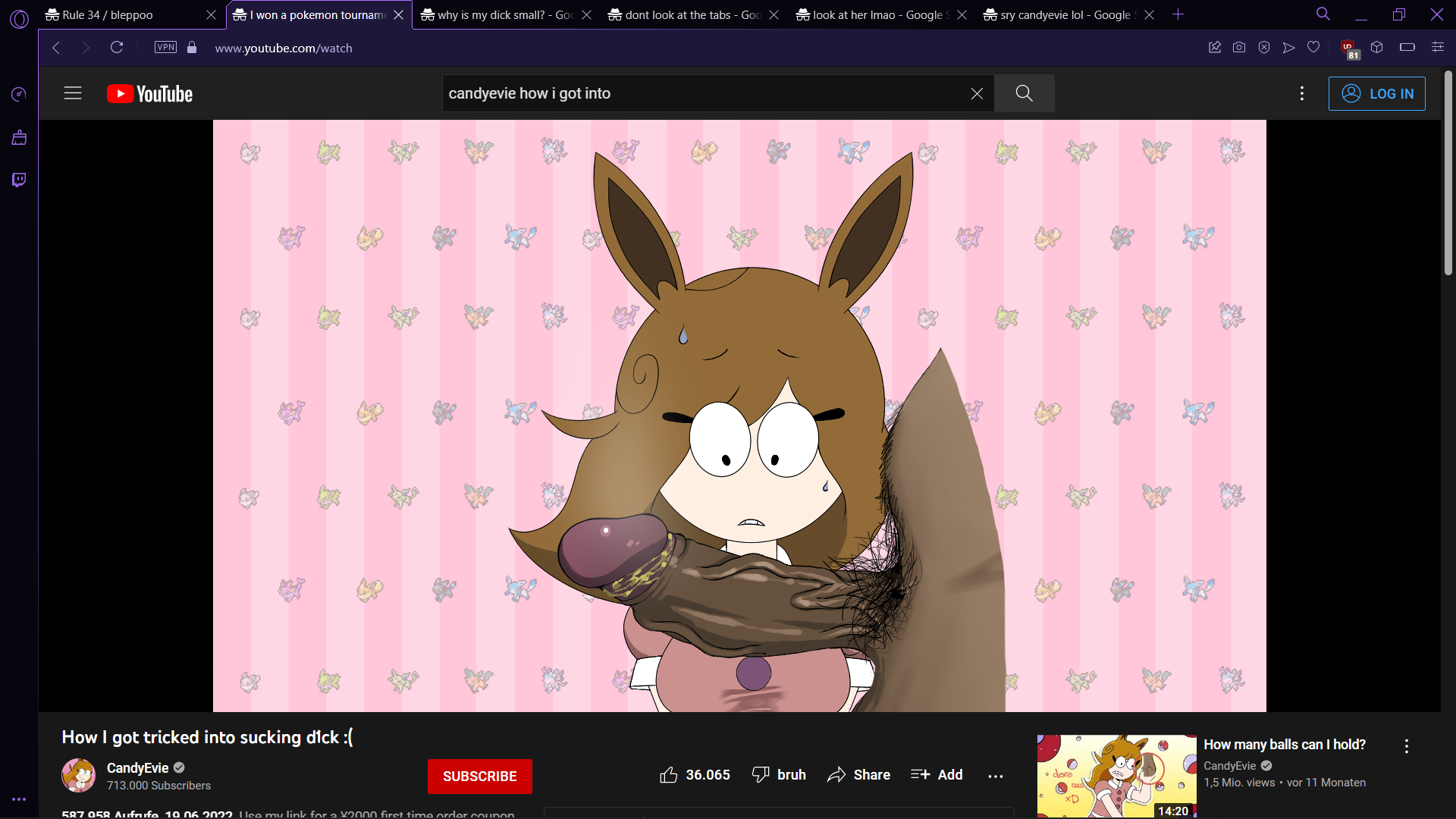Add page to bookmarks heart icon
Viewport: 1456px width, 819px height.
pos(1313,48)
